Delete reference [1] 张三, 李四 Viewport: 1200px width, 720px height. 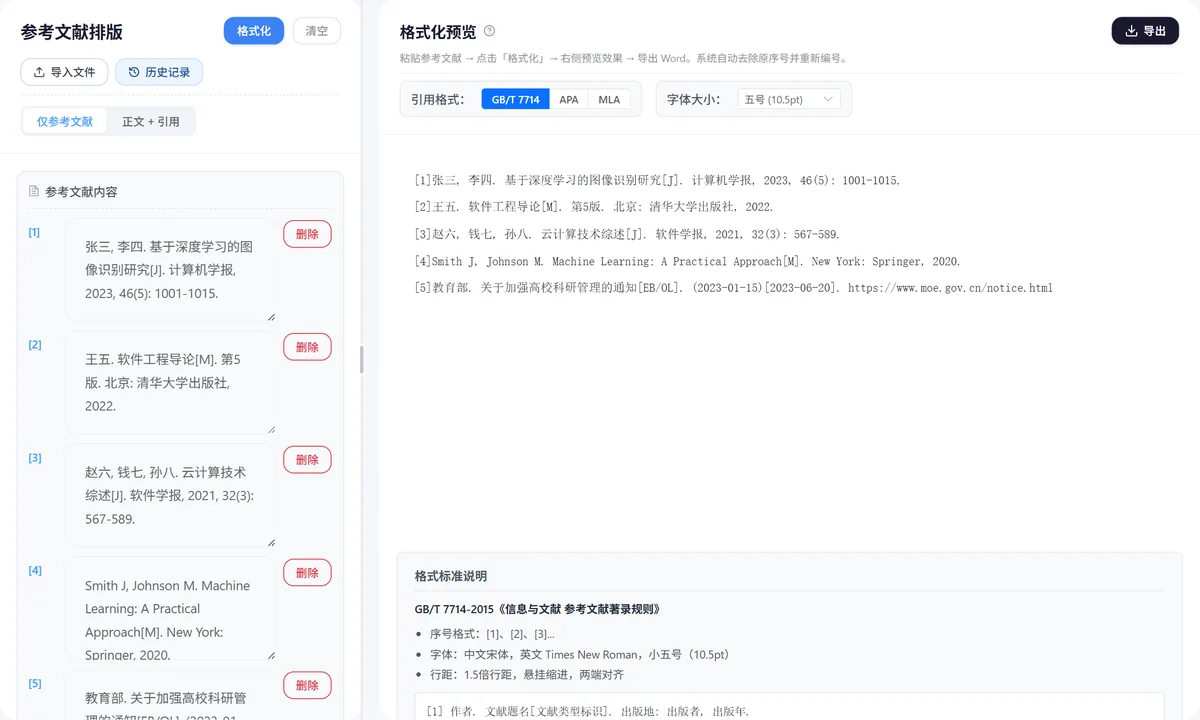pyautogui.click(x=307, y=234)
